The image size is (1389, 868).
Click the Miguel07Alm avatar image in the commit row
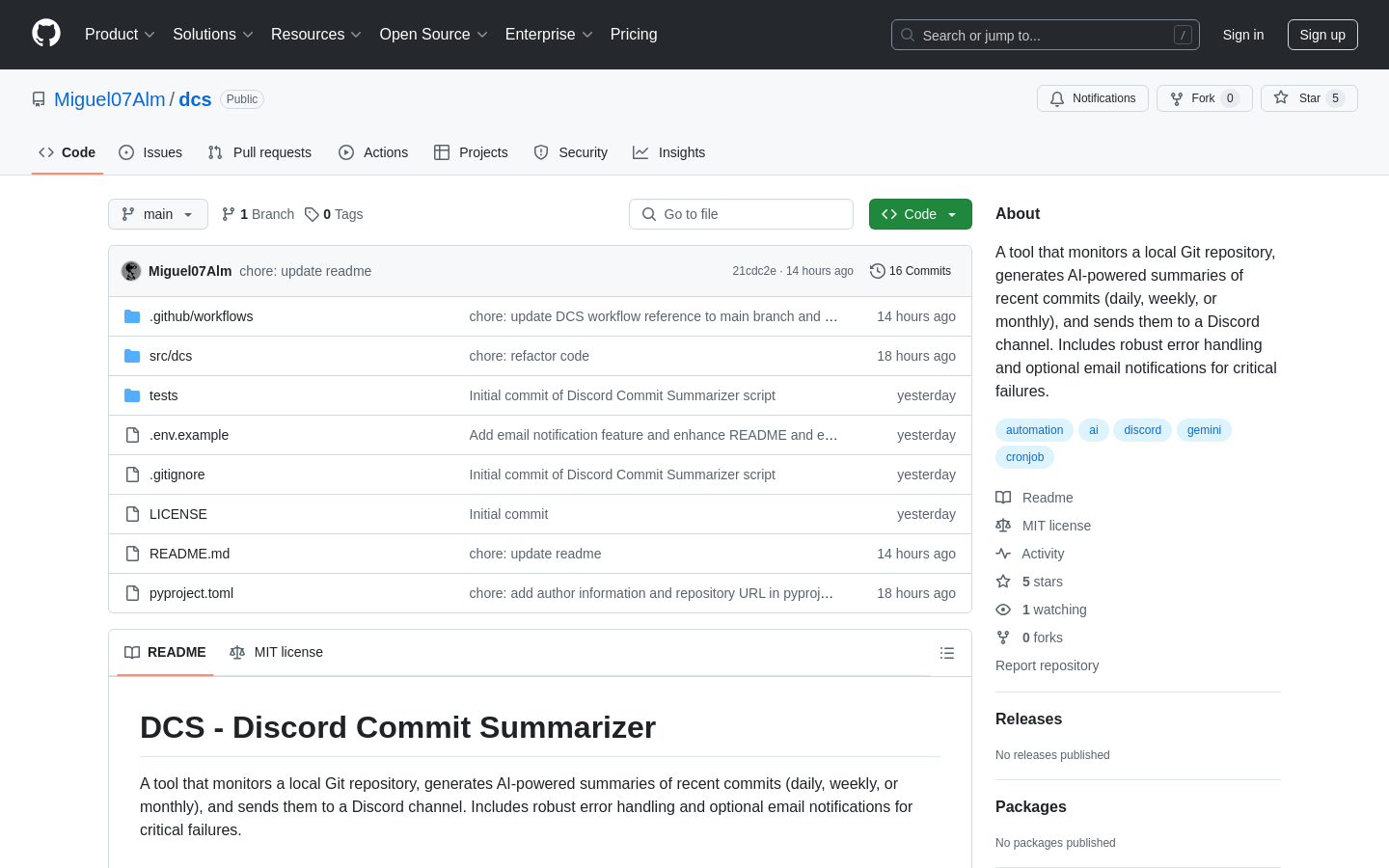pos(131,271)
